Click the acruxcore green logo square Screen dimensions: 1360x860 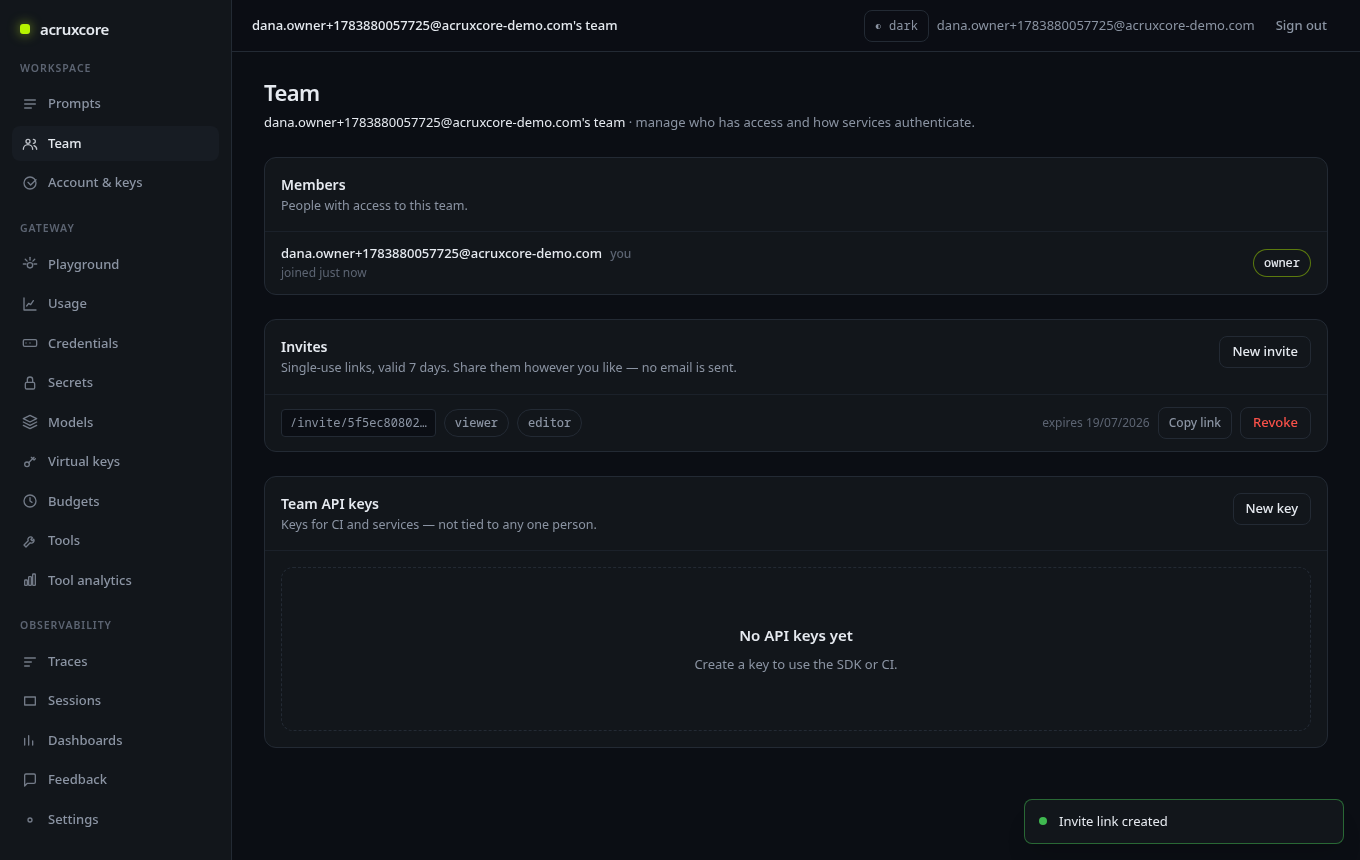coord(25,29)
